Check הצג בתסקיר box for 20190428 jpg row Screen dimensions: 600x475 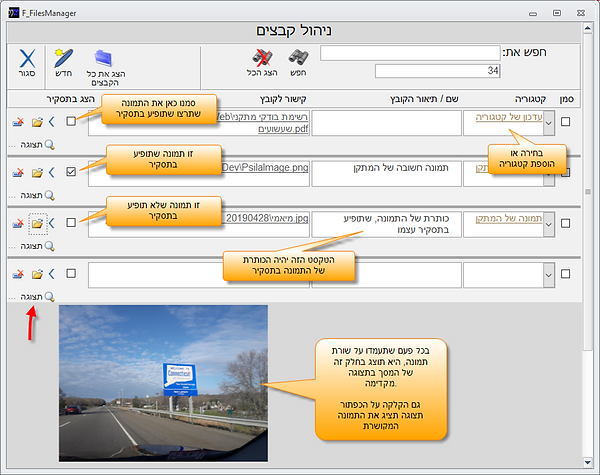pos(71,222)
